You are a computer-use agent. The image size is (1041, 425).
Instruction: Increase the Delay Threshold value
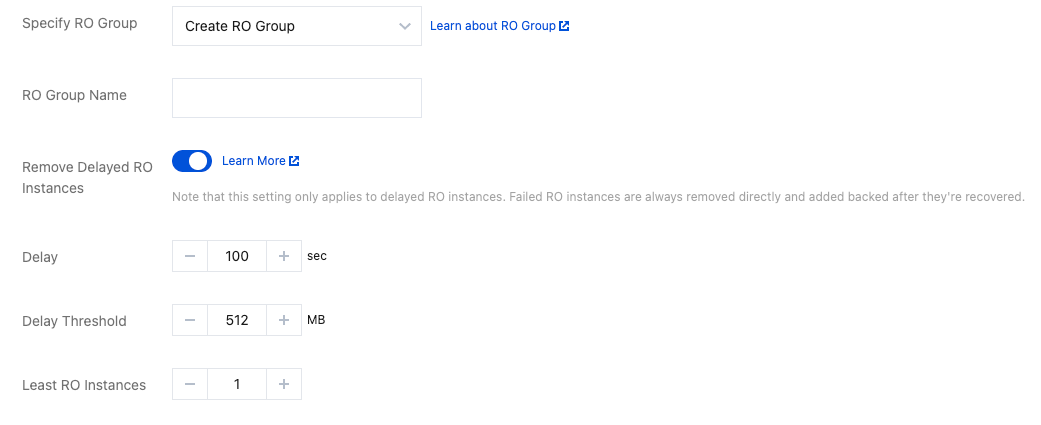pos(284,321)
